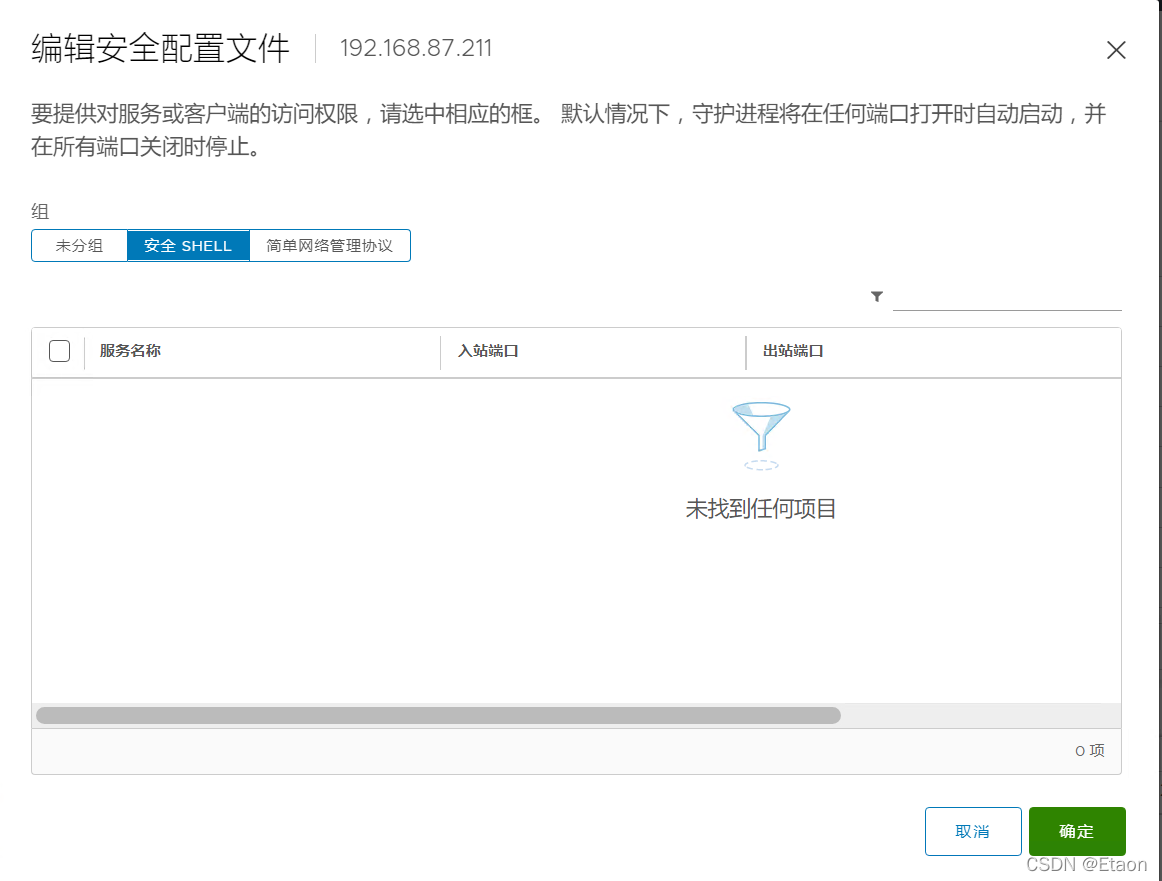The height and width of the screenshot is (881, 1162).
Task: Click the CSDN @Etaon watermark text
Action: tap(1089, 864)
